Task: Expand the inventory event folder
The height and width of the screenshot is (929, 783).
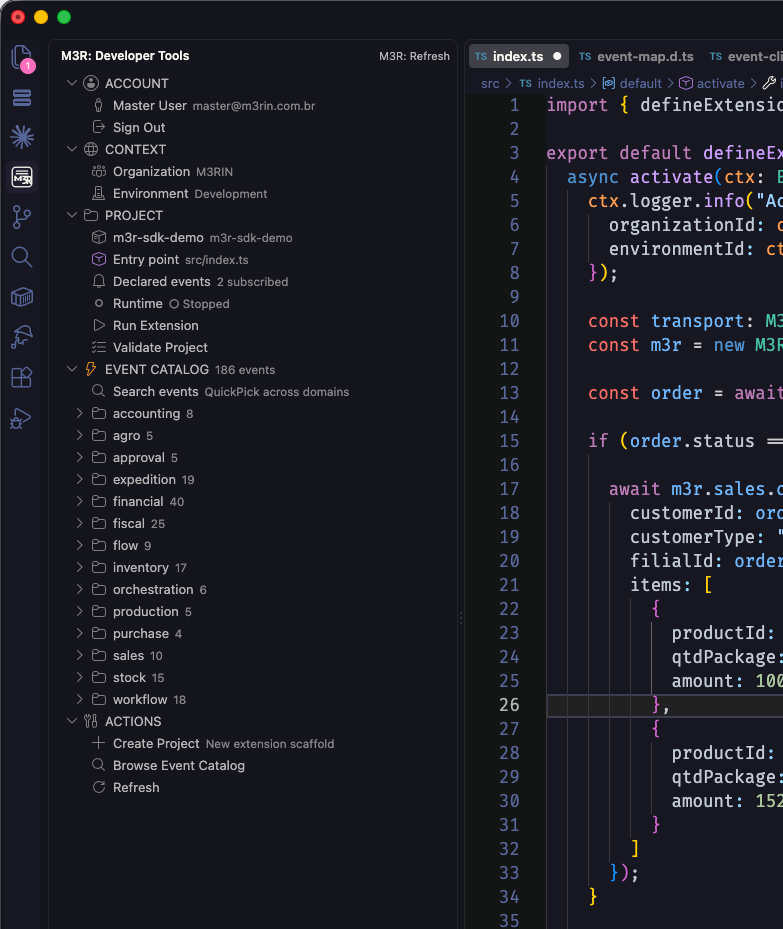Action: [79, 568]
